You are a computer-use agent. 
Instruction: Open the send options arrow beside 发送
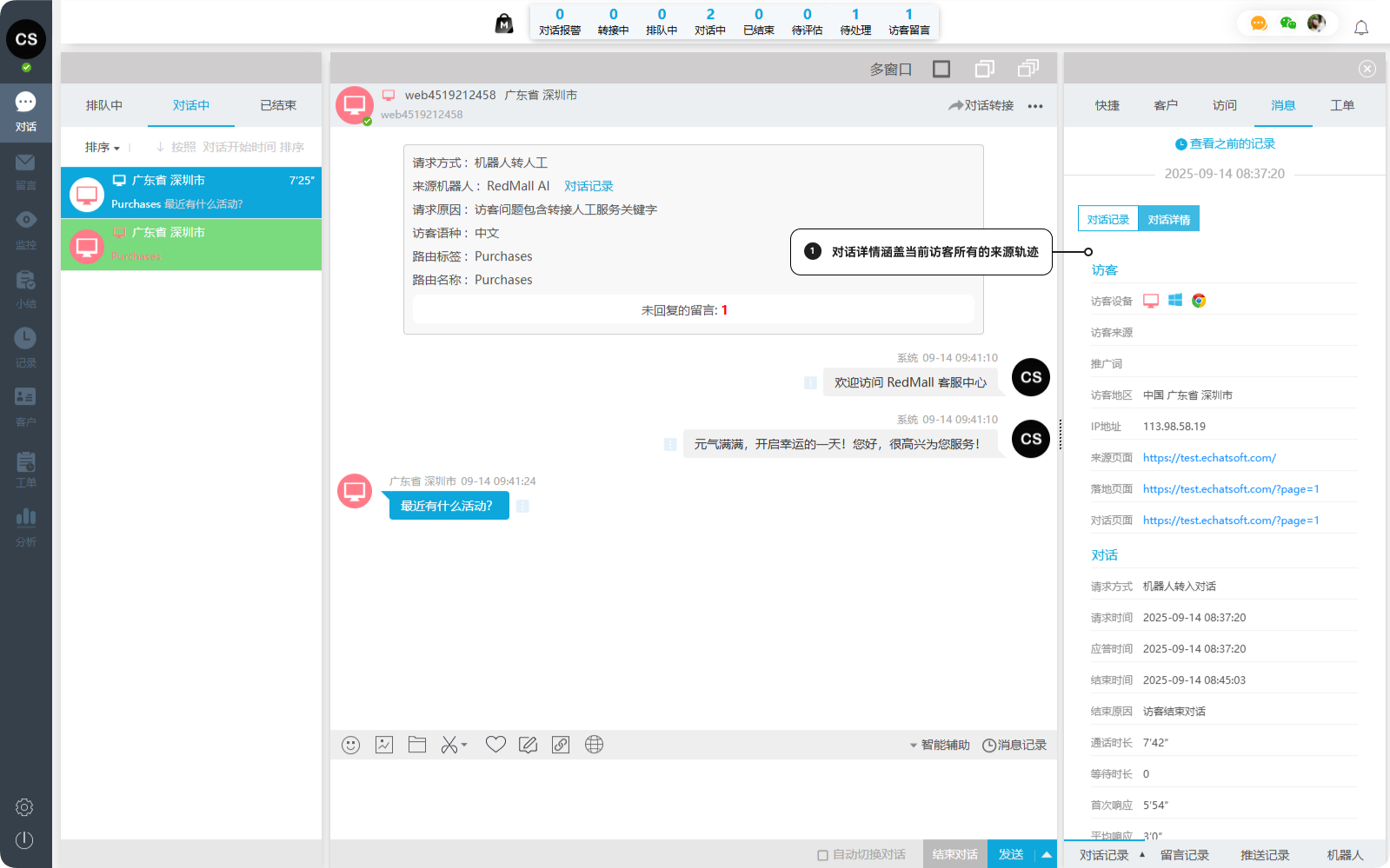tap(1047, 855)
